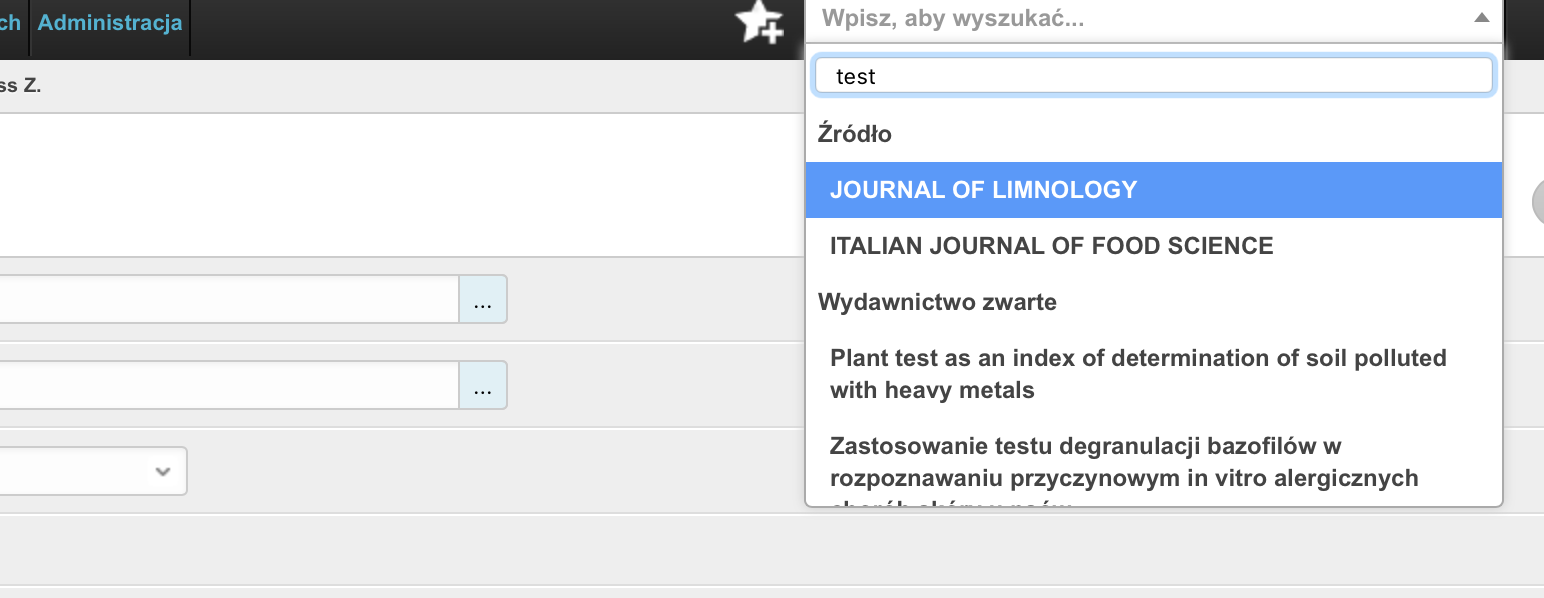Focus the lower text field beside '...'

tap(229, 385)
